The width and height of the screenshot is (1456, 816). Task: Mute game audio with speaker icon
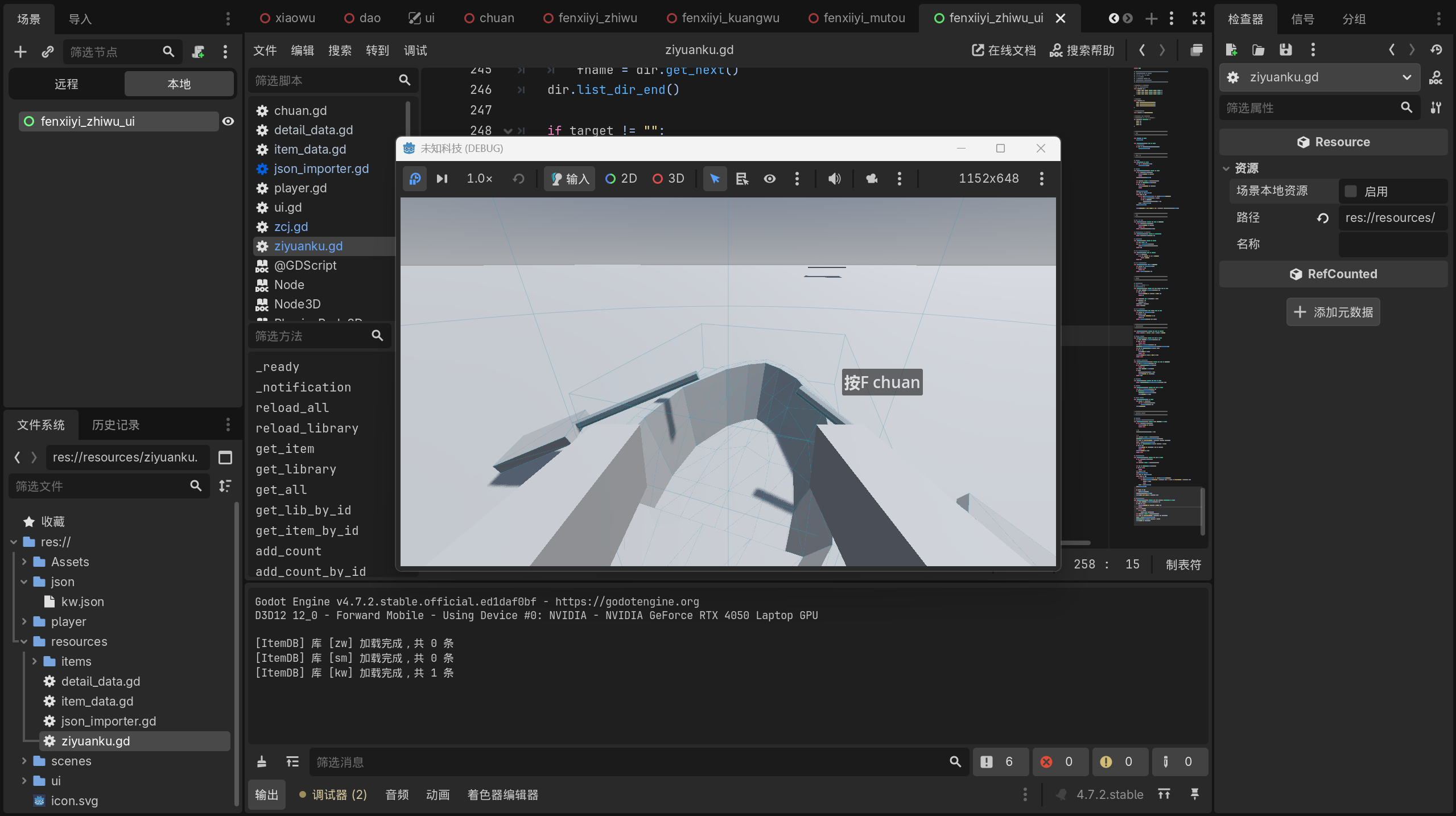[835, 179]
